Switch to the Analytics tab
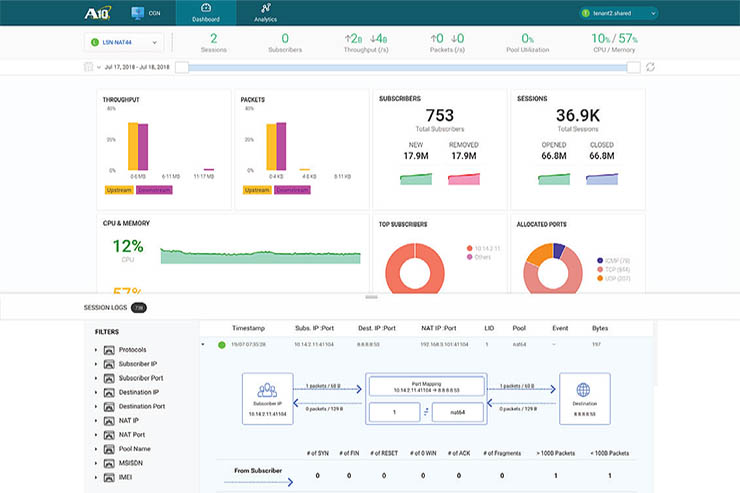 pyautogui.click(x=266, y=13)
